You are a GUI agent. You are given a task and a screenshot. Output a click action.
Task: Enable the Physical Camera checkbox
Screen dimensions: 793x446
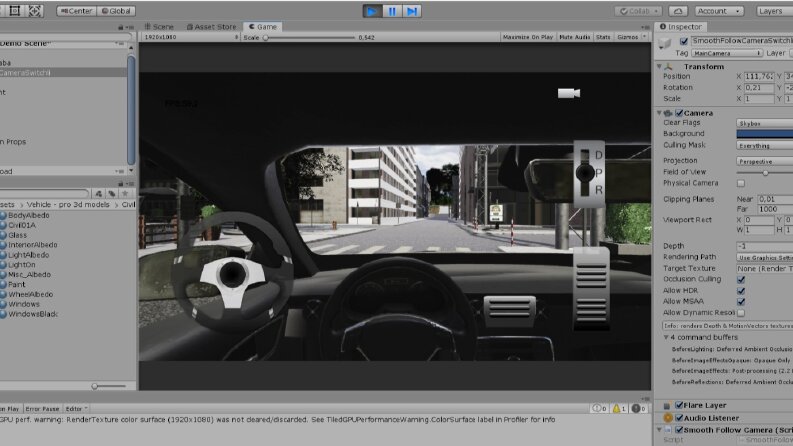(x=741, y=183)
